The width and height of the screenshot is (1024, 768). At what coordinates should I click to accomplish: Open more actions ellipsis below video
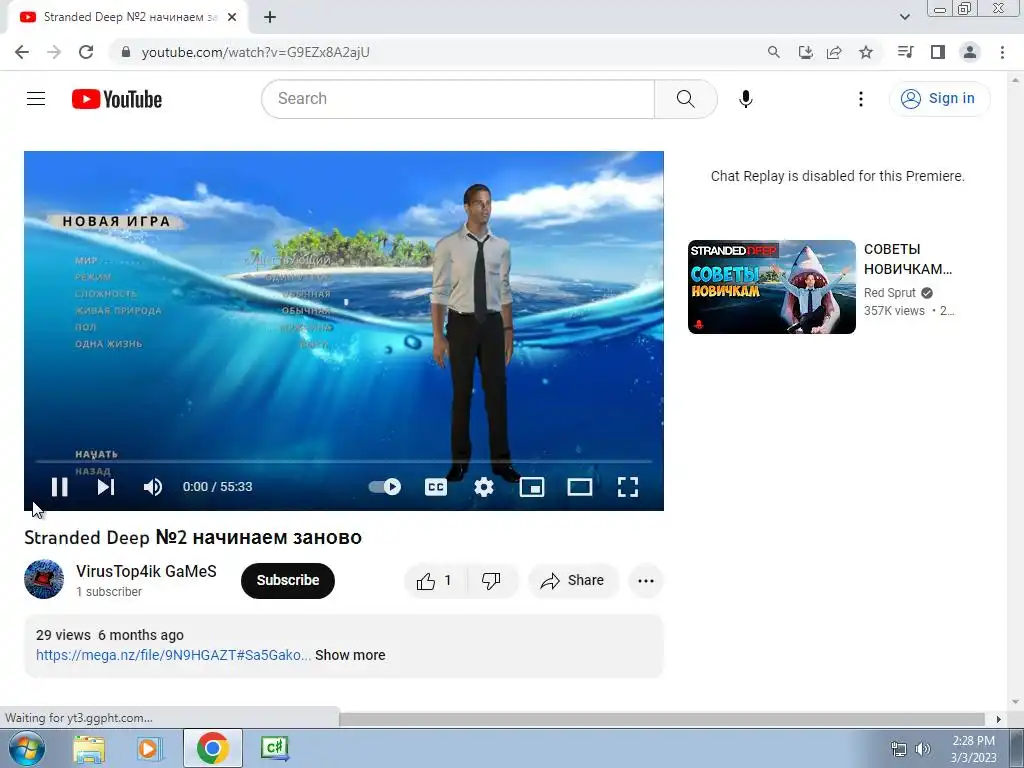point(646,581)
